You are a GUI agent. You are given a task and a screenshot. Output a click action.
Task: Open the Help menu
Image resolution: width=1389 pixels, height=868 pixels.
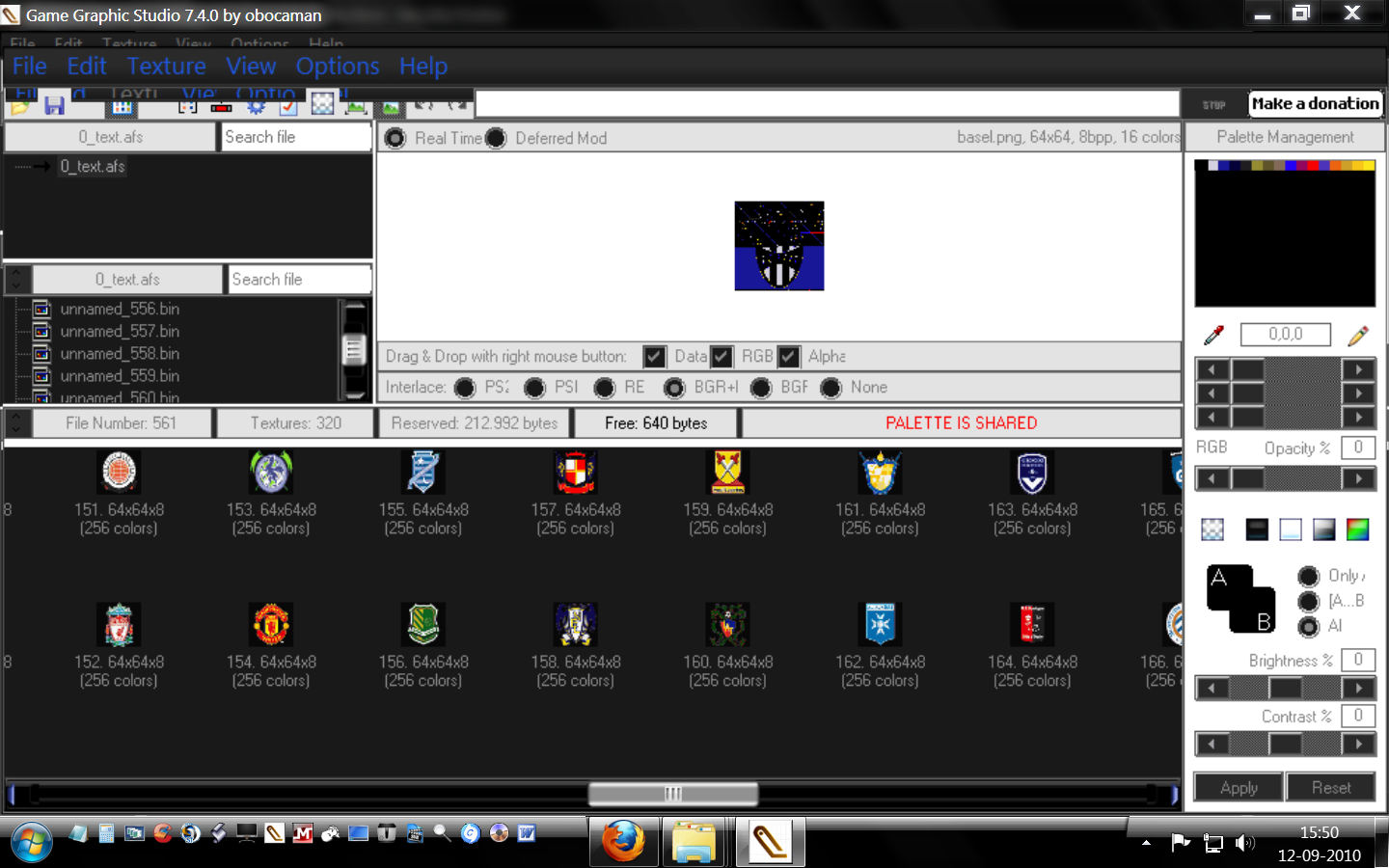(x=423, y=67)
